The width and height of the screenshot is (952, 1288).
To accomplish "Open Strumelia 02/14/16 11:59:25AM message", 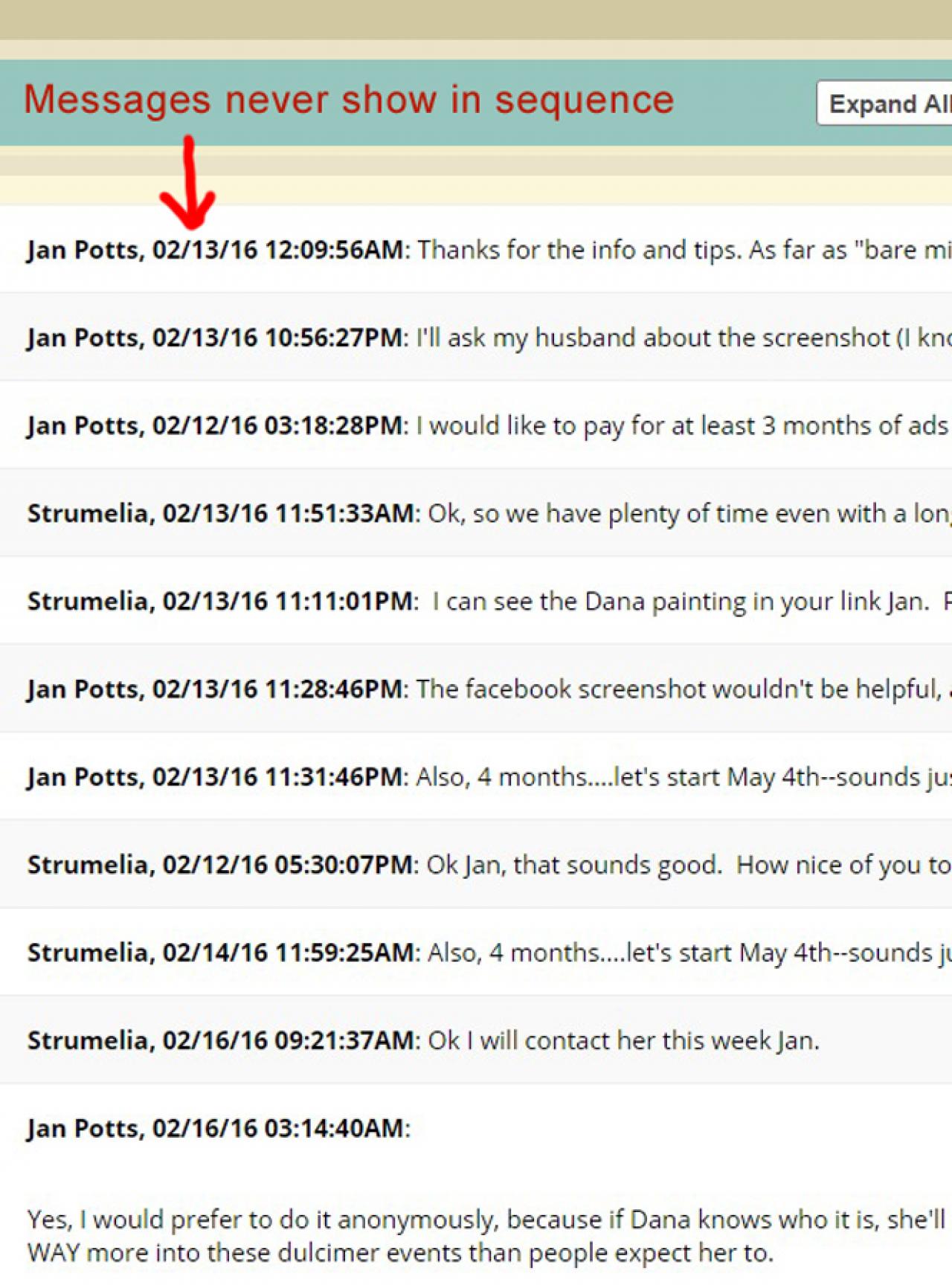I will pyautogui.click(x=223, y=952).
